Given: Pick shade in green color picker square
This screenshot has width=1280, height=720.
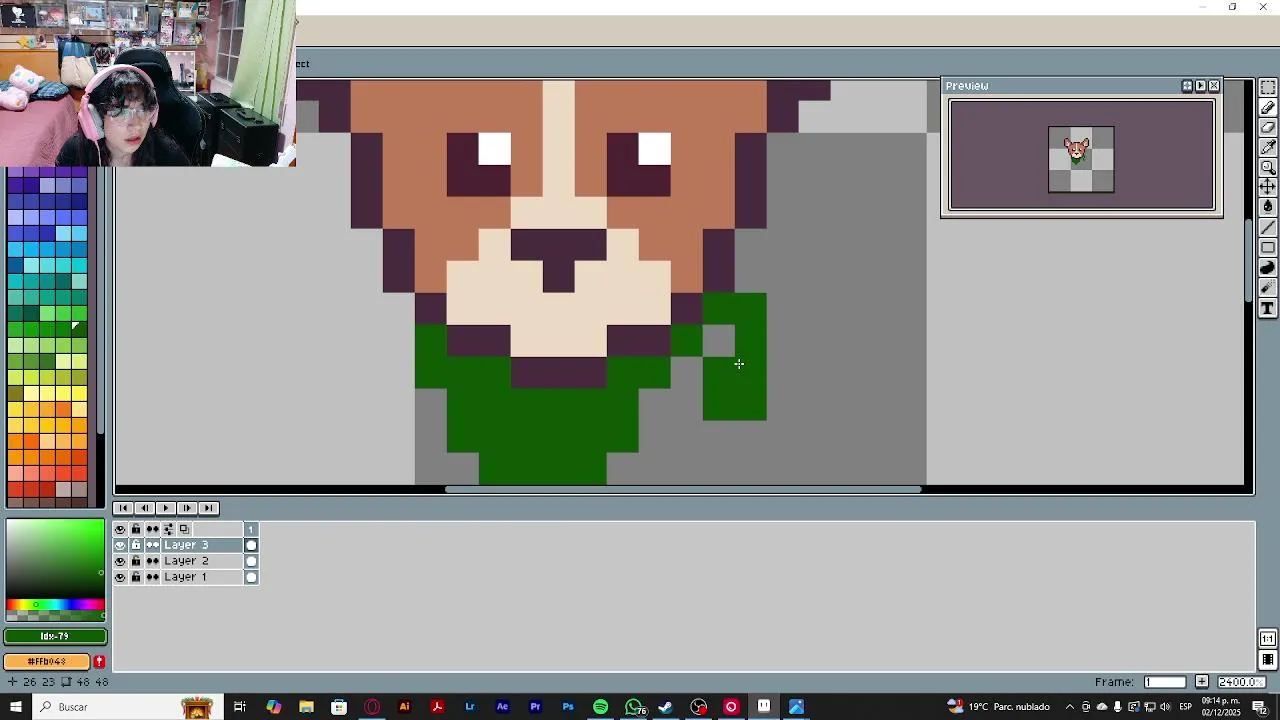Looking at the screenshot, I should pos(55,558).
